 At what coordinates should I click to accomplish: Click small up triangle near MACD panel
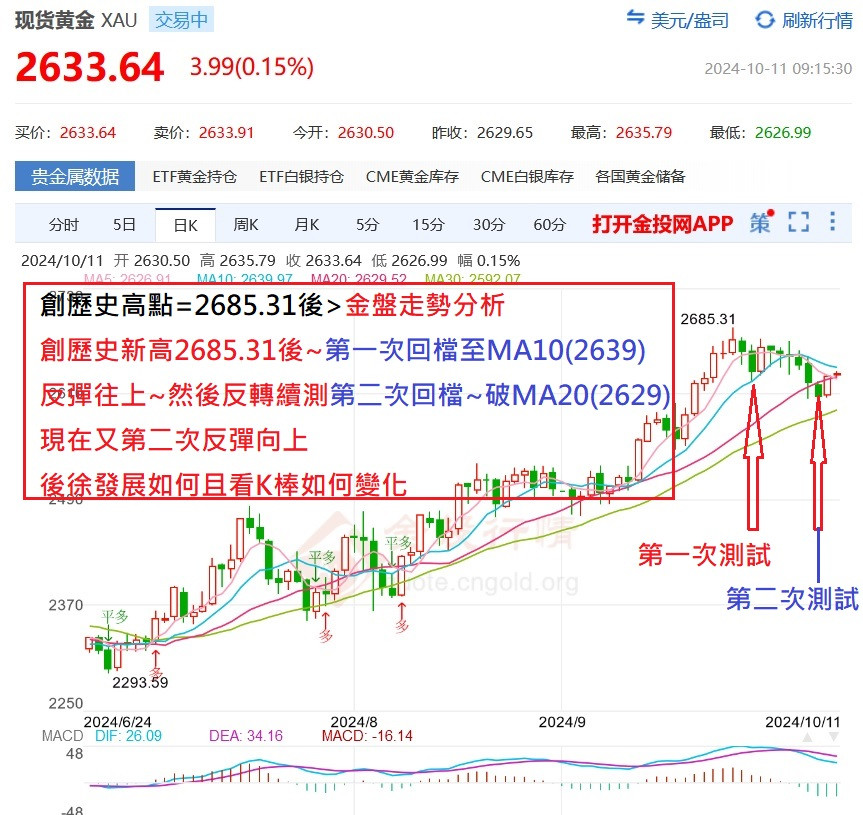(x=807, y=737)
